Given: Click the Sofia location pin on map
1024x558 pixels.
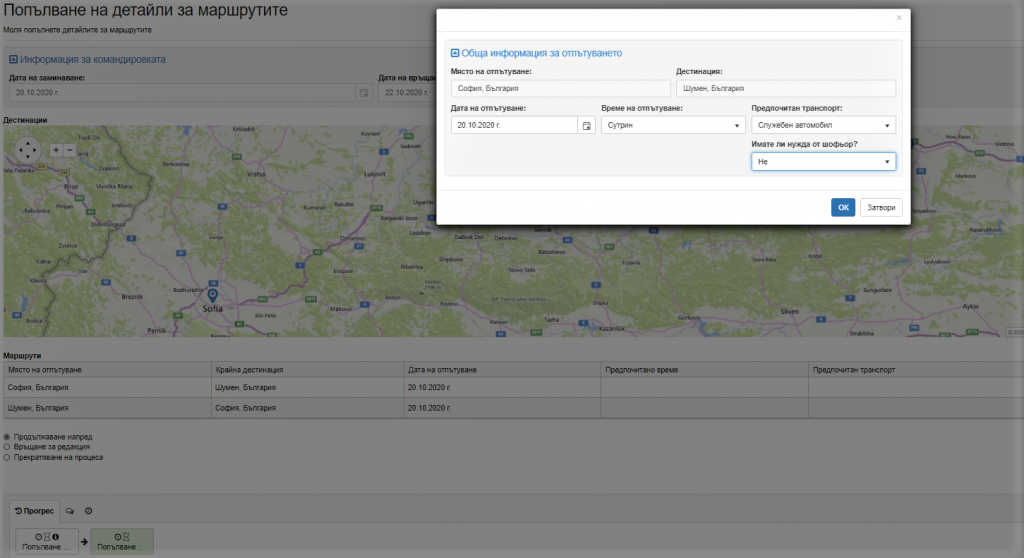Looking at the screenshot, I should tap(212, 295).
